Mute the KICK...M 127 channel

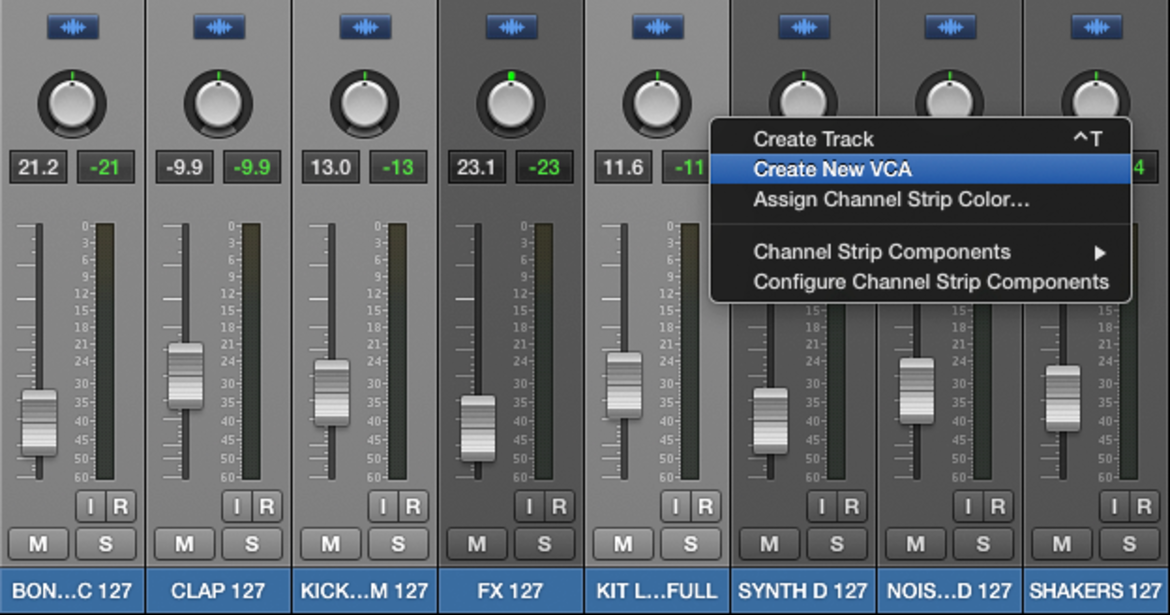click(331, 544)
